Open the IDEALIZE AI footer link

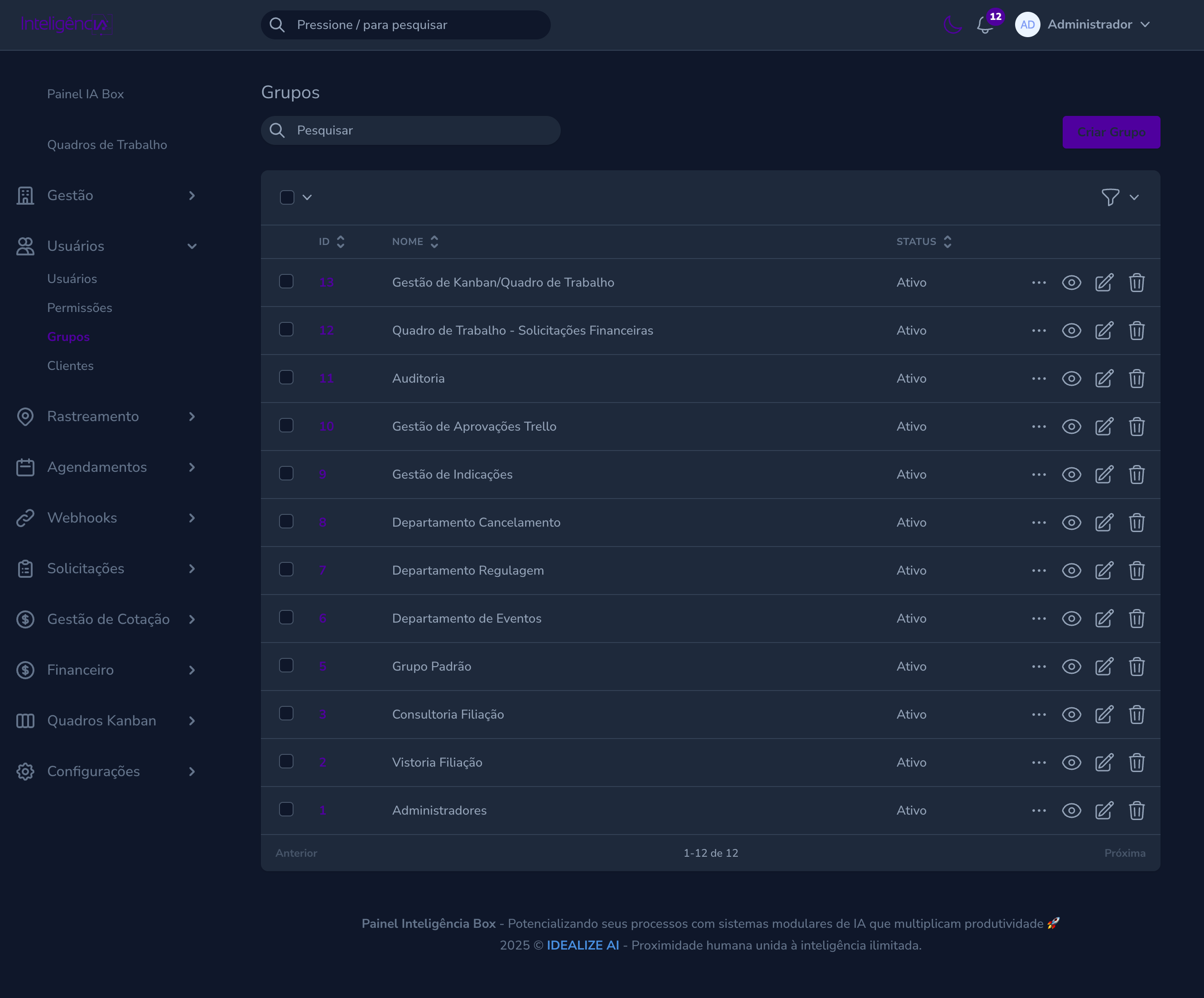coord(583,945)
